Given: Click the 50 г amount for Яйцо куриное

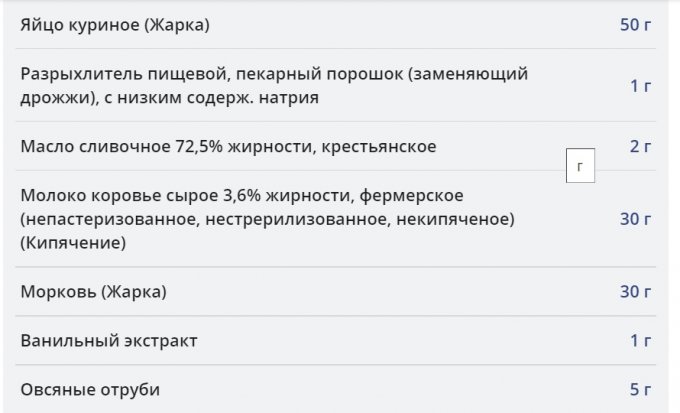Looking at the screenshot, I should coord(635,25).
